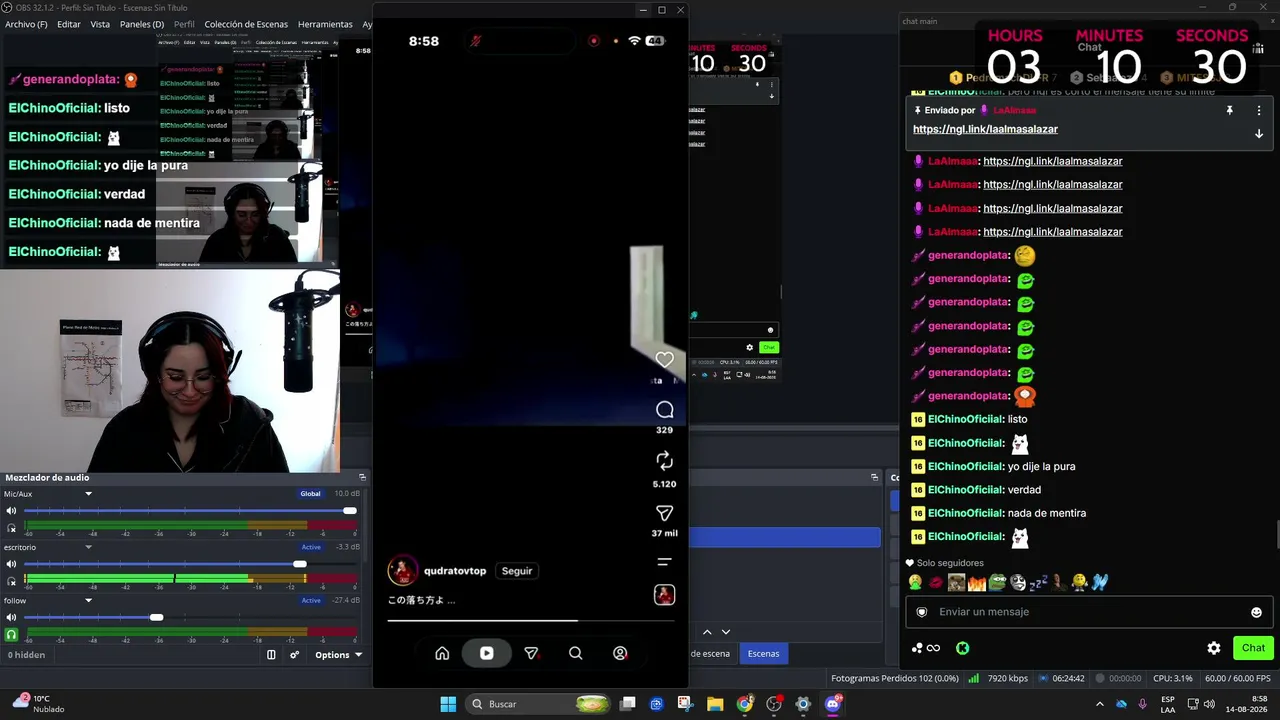Go to Instagram home tab
1280x720 pixels.
click(x=442, y=653)
